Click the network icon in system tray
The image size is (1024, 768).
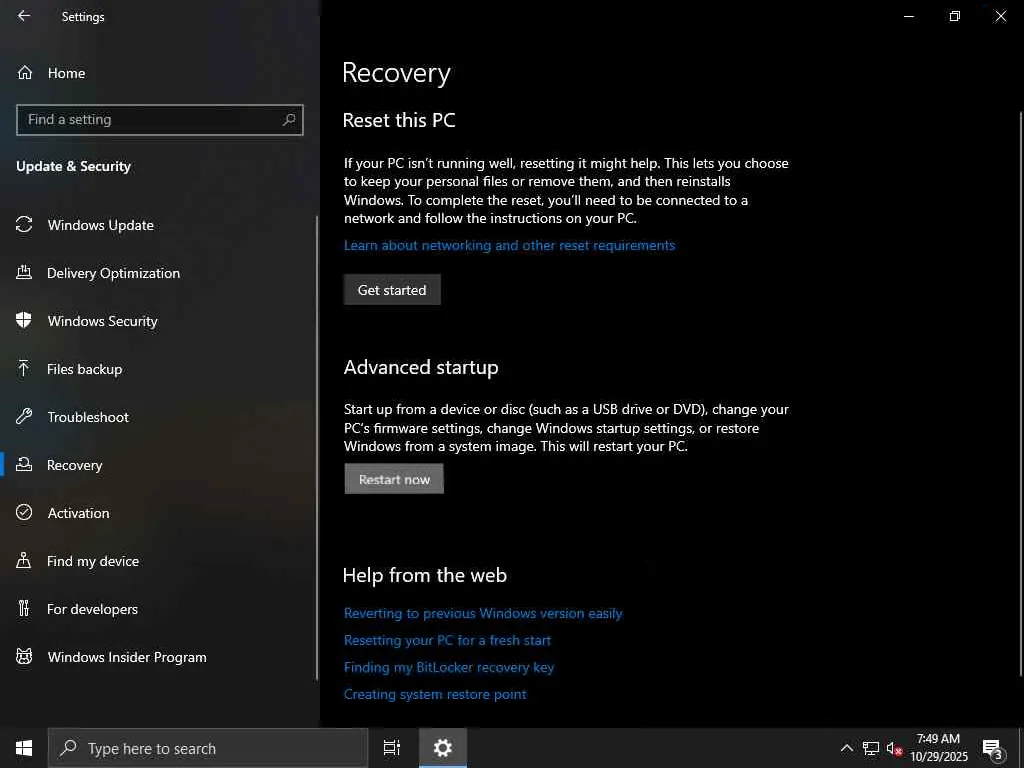[x=871, y=748]
